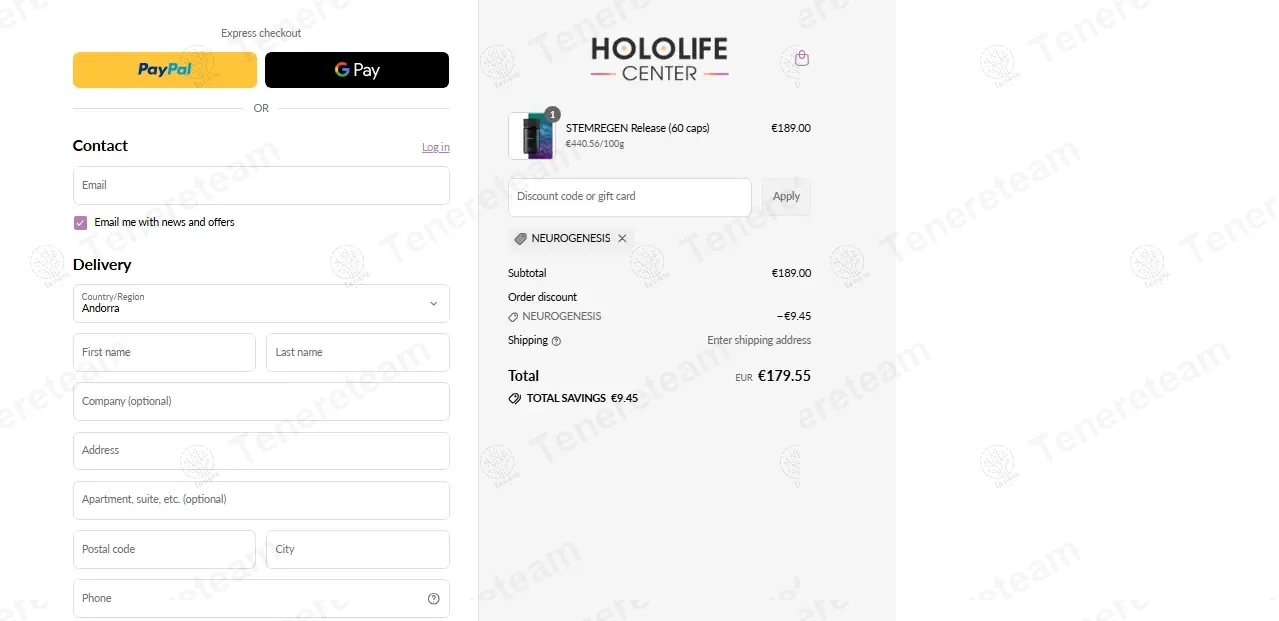This screenshot has height=621, width=1279.
Task: Remove the NEUROGENESIS discount code
Action: [x=622, y=239]
